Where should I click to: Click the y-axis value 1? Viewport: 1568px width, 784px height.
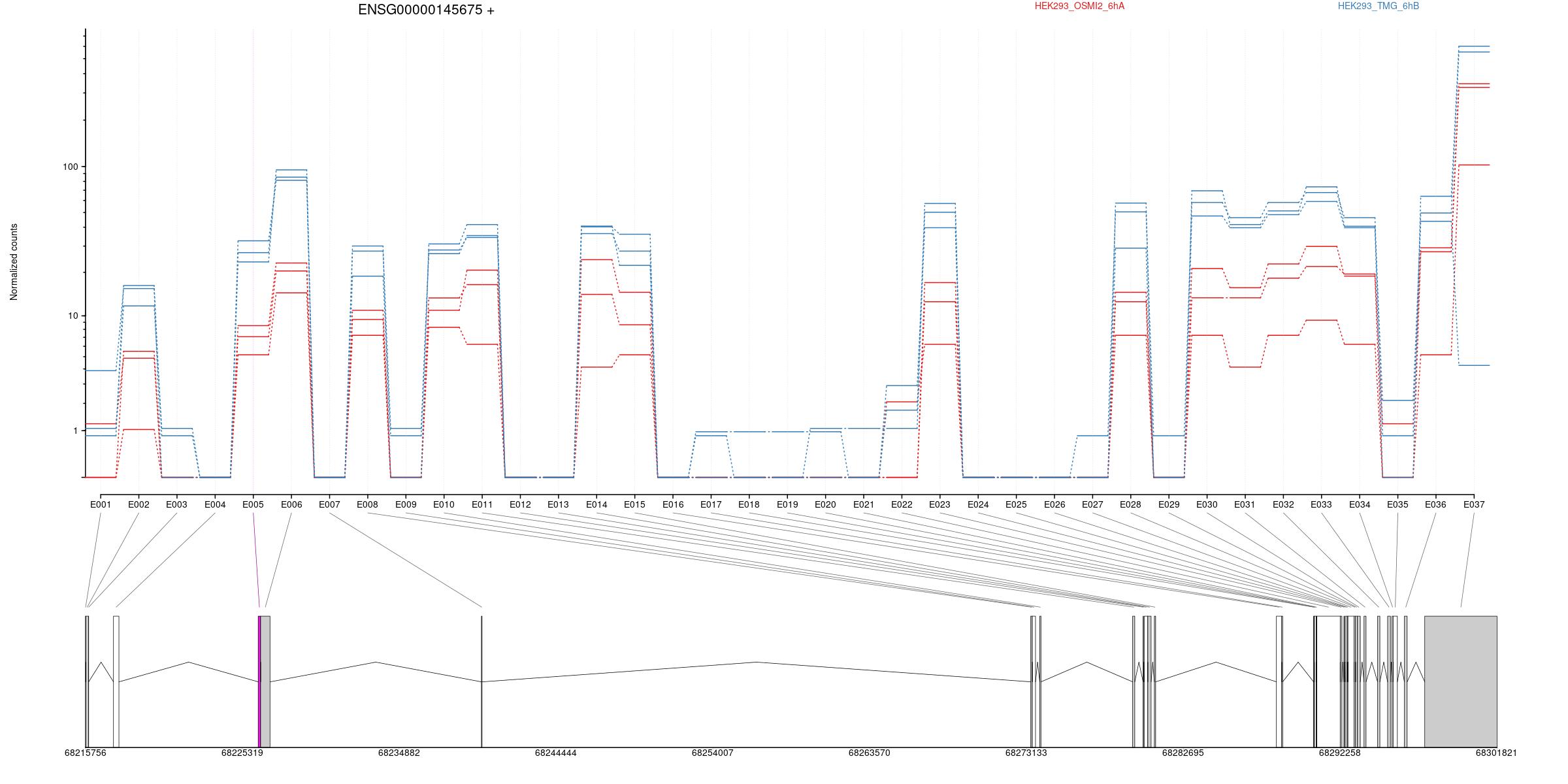[75, 431]
